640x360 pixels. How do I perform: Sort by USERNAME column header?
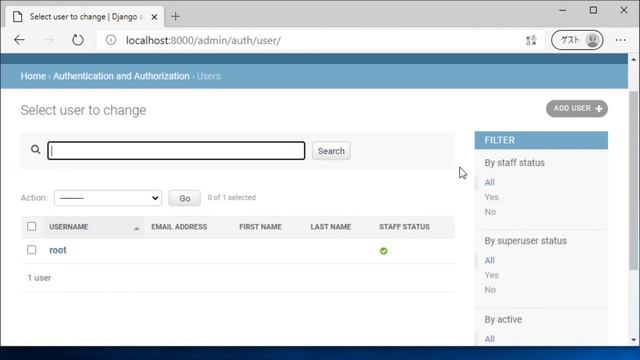point(69,227)
